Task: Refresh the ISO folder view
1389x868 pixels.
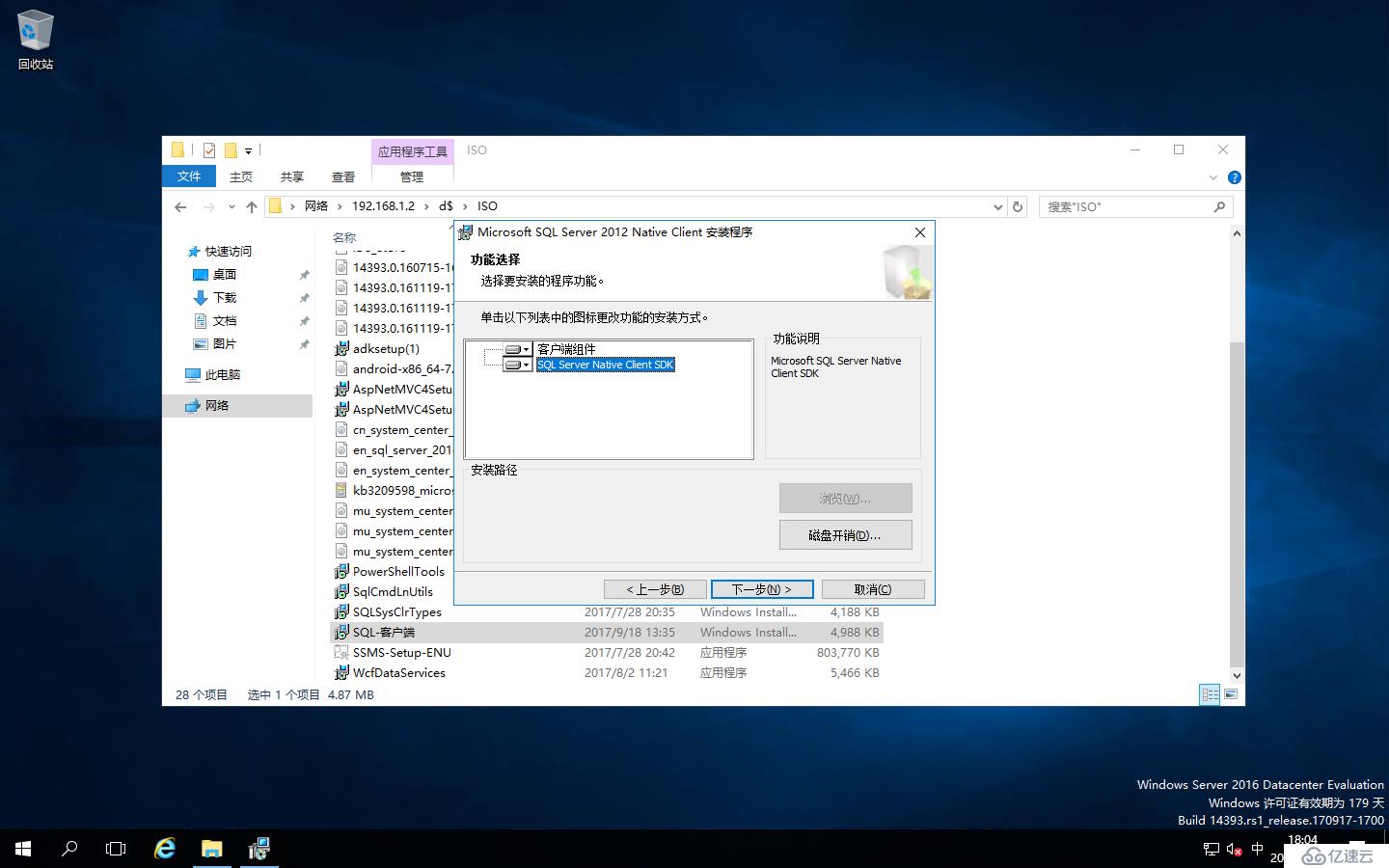Action: coord(1018,206)
